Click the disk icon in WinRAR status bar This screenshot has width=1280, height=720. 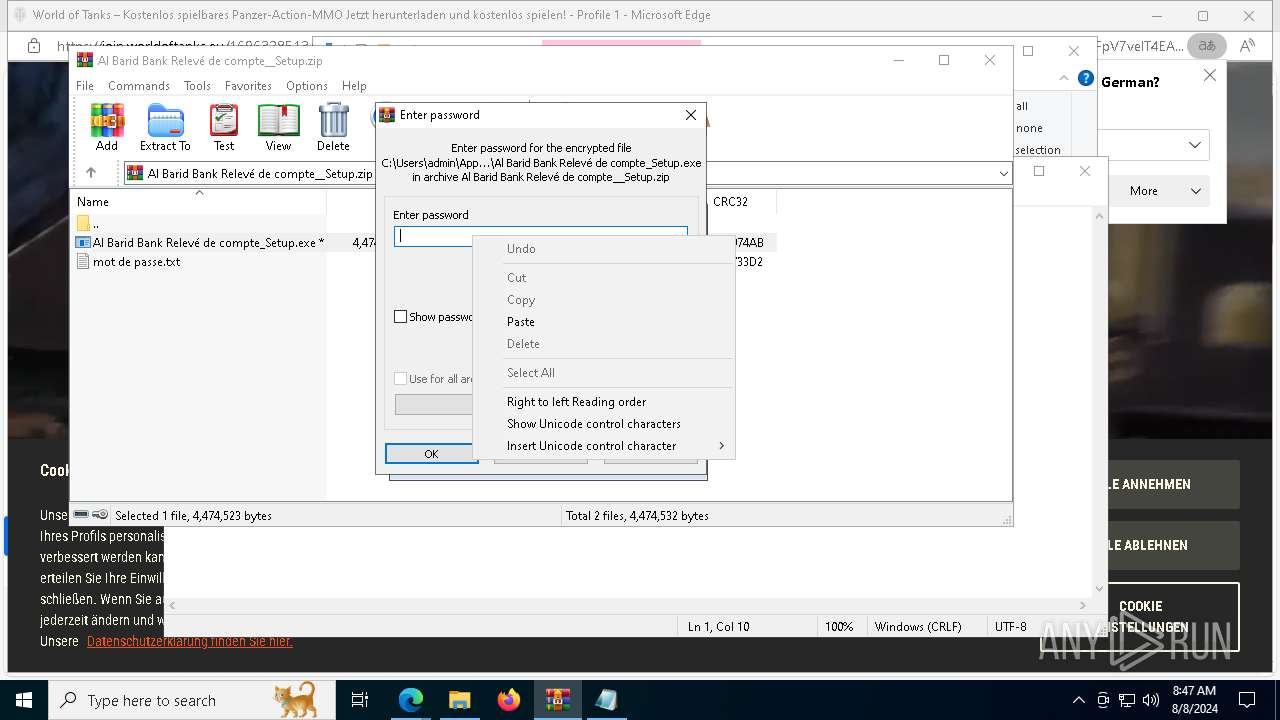point(81,515)
